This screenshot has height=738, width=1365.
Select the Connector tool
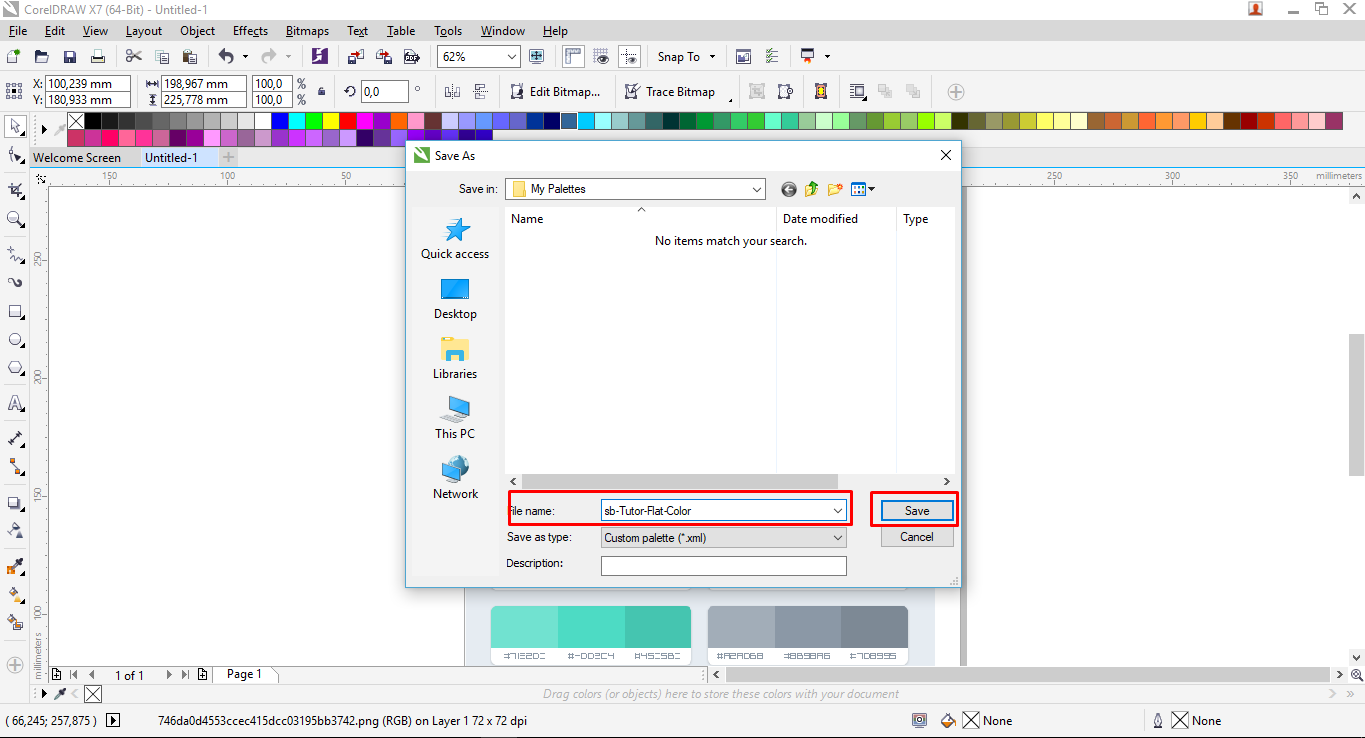[x=15, y=467]
